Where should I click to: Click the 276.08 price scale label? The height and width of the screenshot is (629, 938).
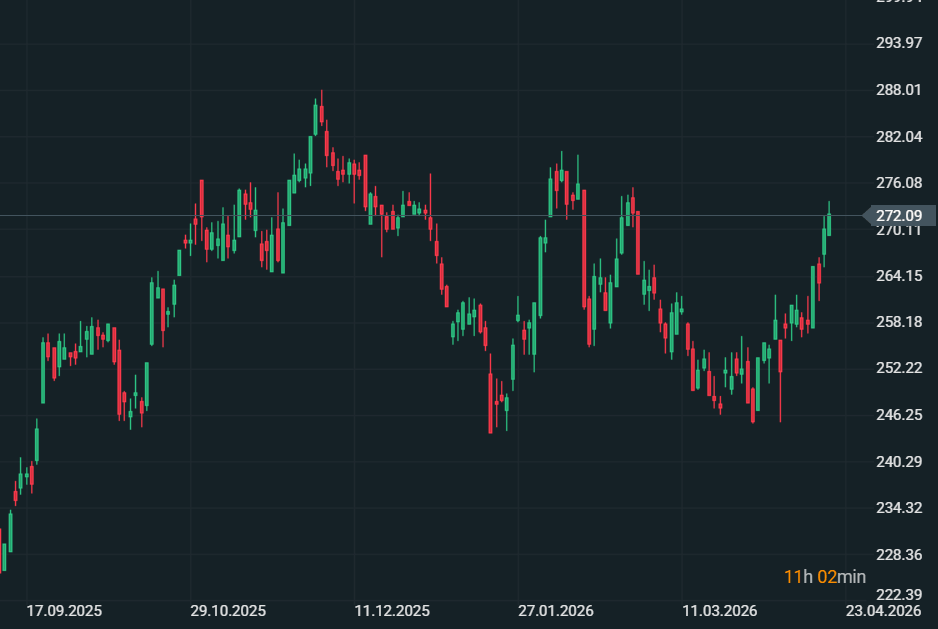[x=898, y=183]
